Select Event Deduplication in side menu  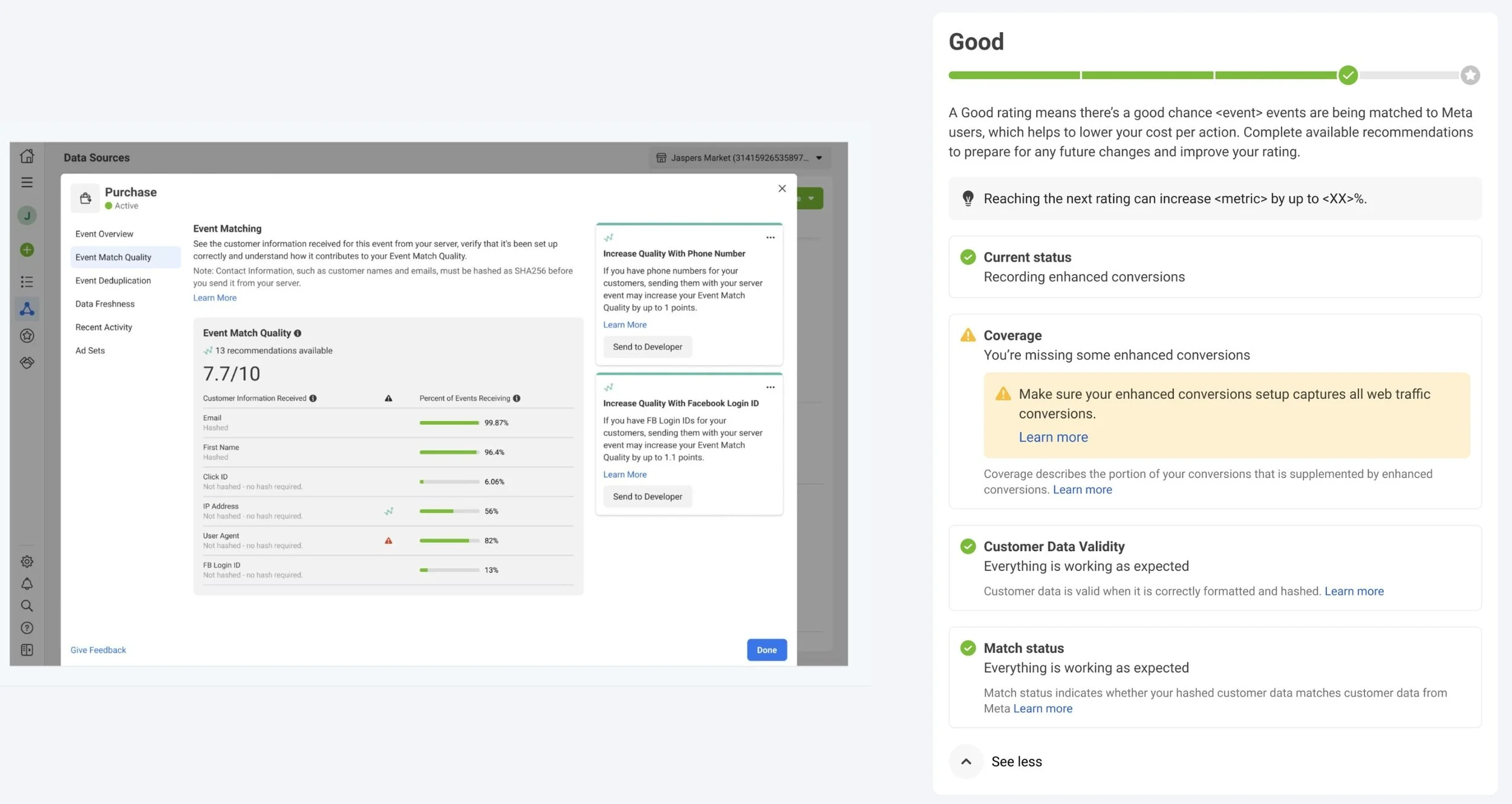click(x=113, y=281)
